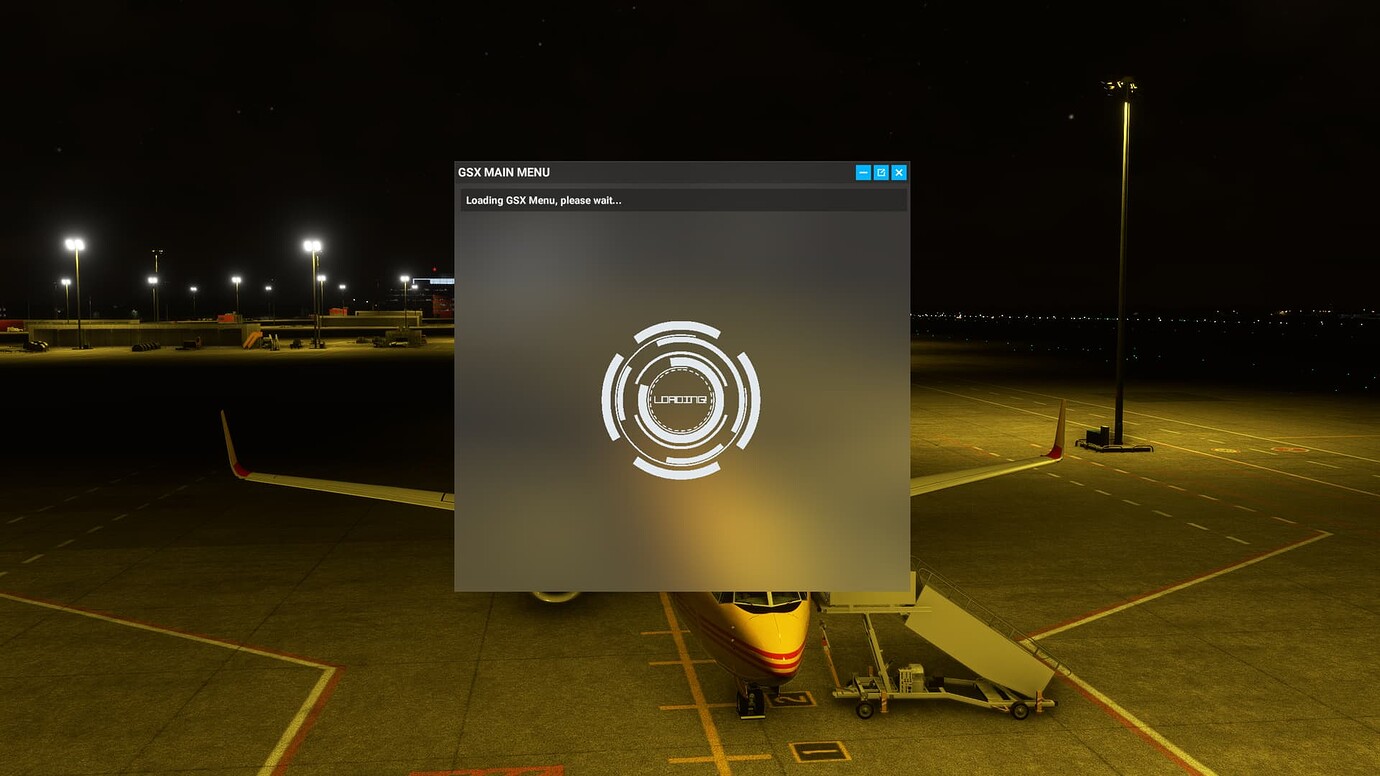Click the status message text

coord(543,200)
